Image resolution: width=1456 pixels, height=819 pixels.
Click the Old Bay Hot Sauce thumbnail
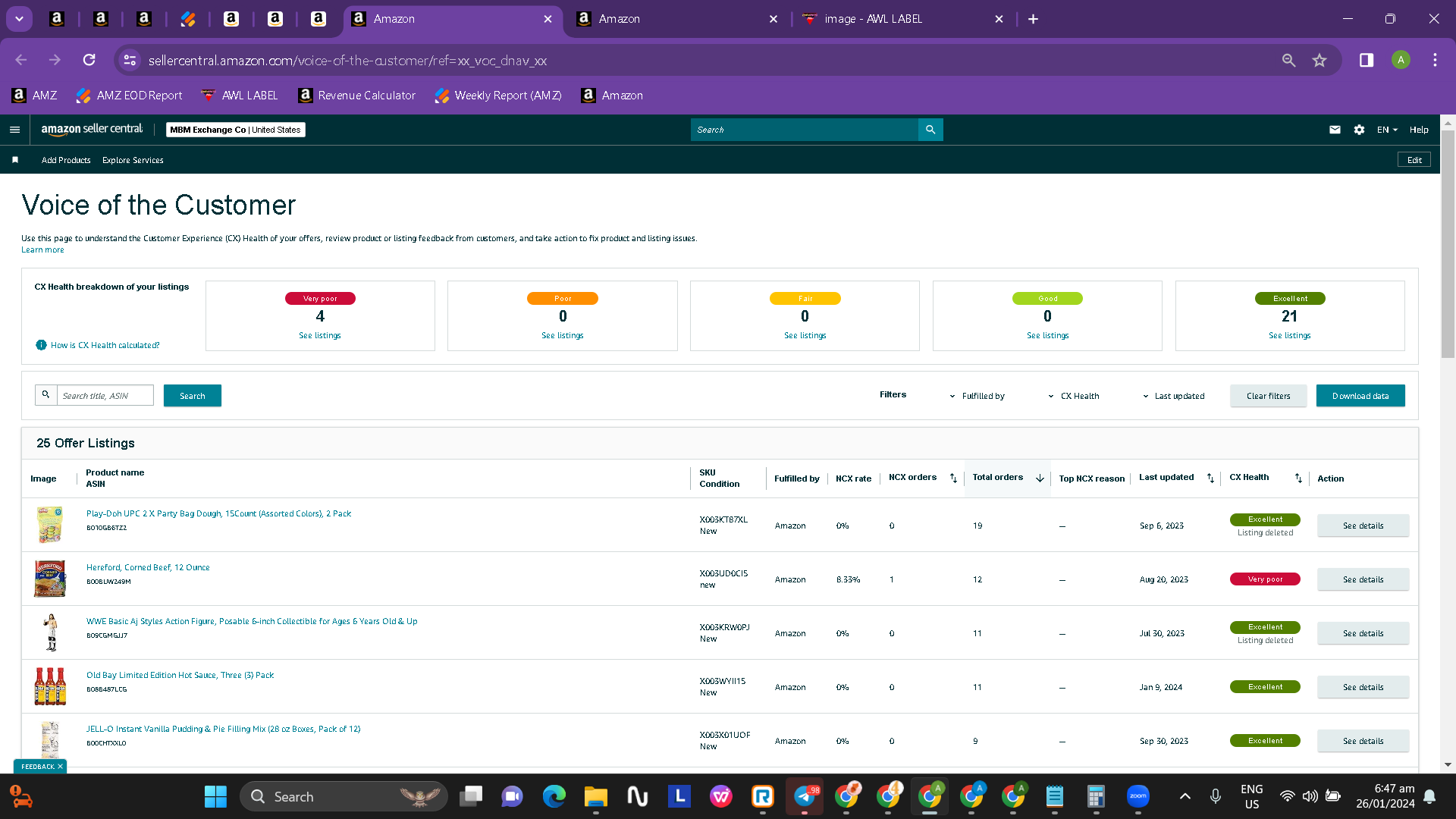pyautogui.click(x=50, y=686)
